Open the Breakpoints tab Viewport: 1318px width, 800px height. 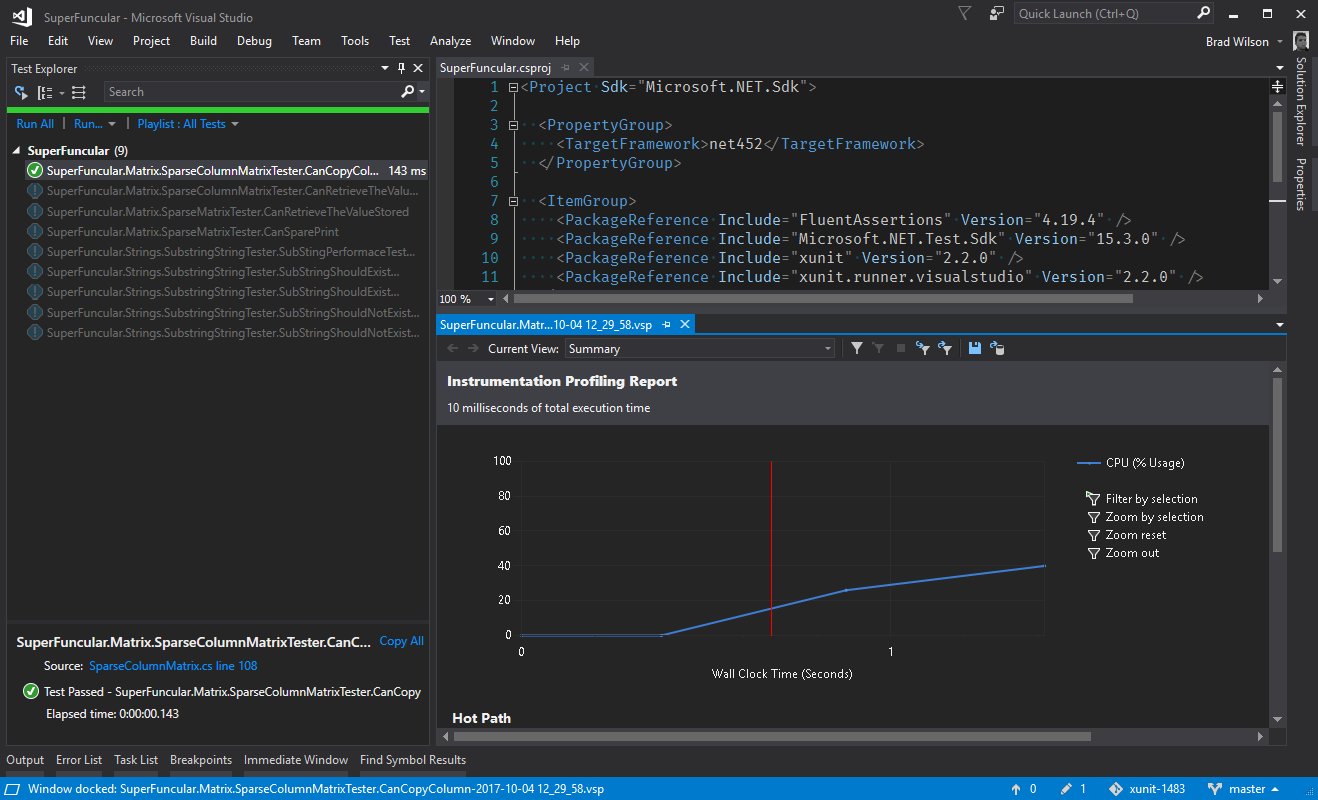201,760
